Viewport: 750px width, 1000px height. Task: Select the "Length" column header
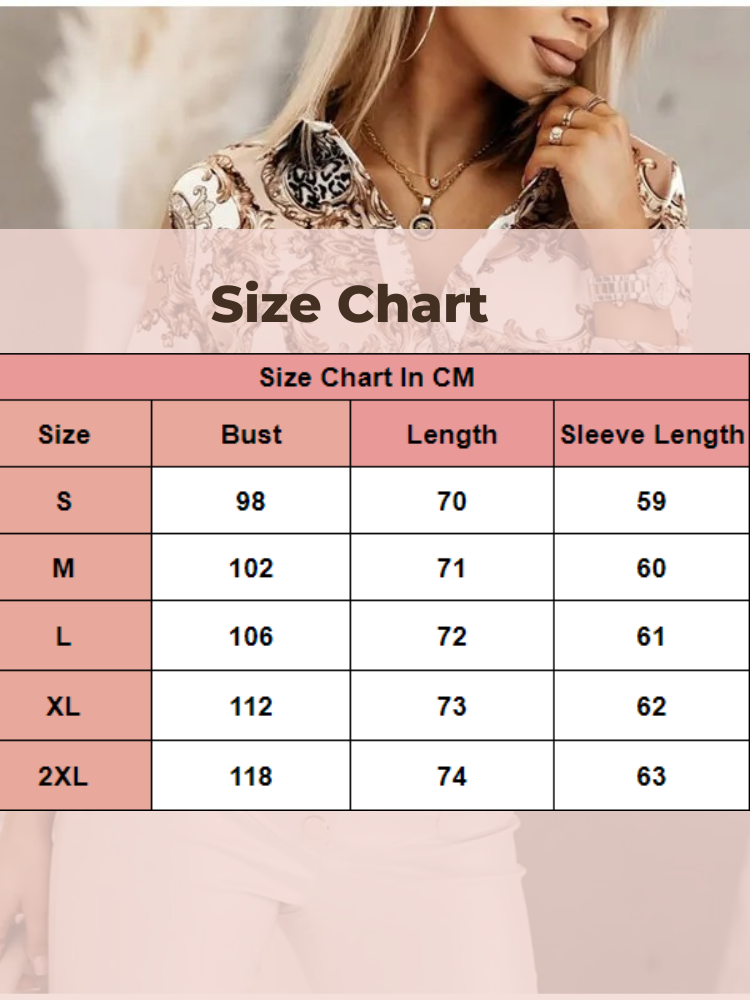[452, 435]
